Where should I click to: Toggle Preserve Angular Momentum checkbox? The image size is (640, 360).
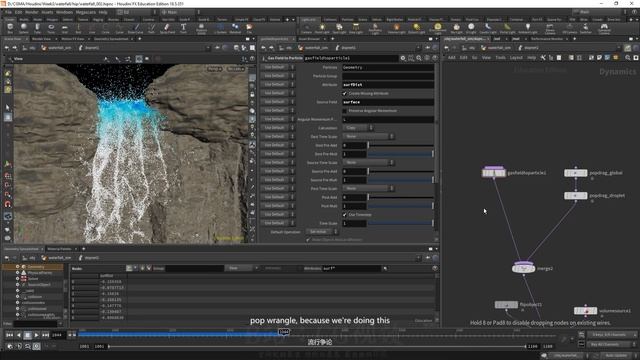click(344, 111)
